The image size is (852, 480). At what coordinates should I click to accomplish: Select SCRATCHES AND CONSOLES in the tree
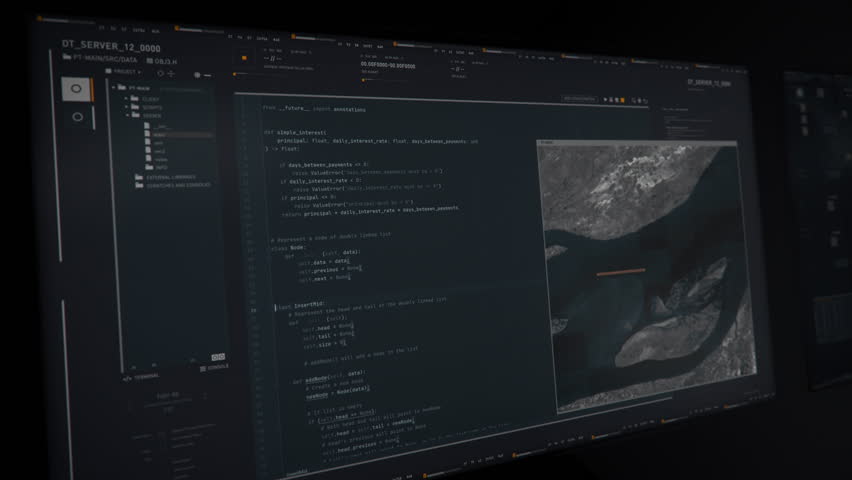click(173, 185)
